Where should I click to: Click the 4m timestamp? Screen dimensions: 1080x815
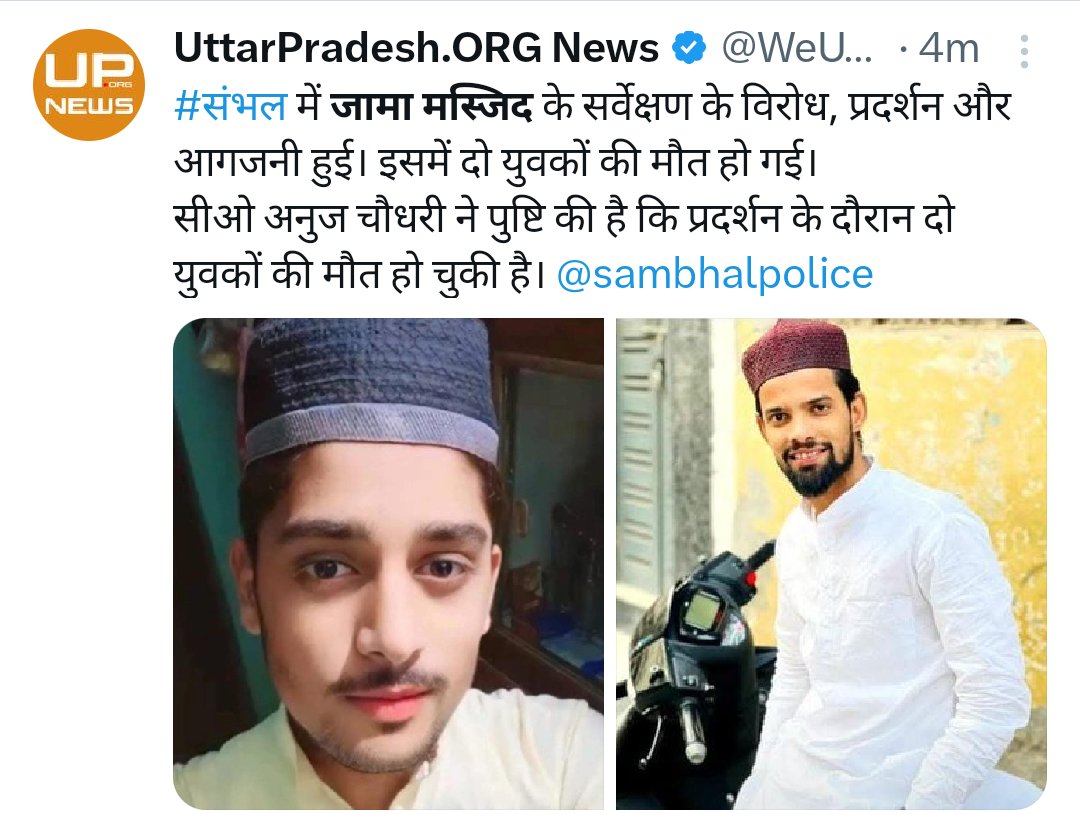pos(949,49)
